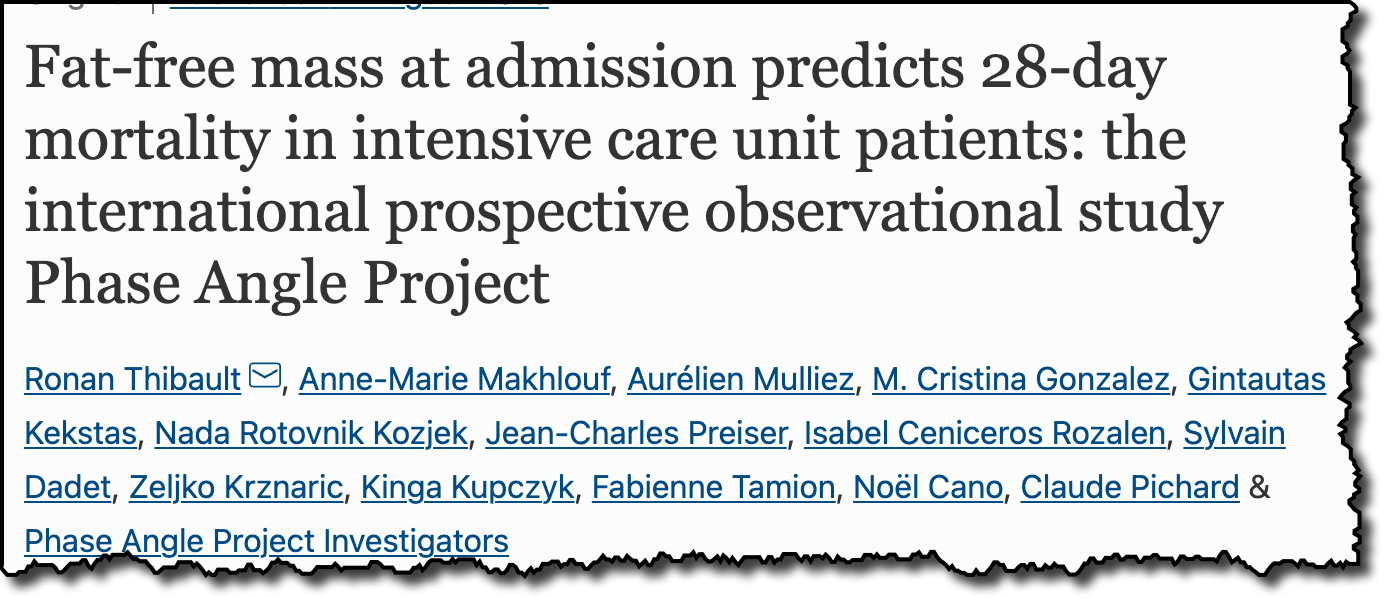The width and height of the screenshot is (1384, 598).
Task: Click the article title heading
Action: (624, 176)
